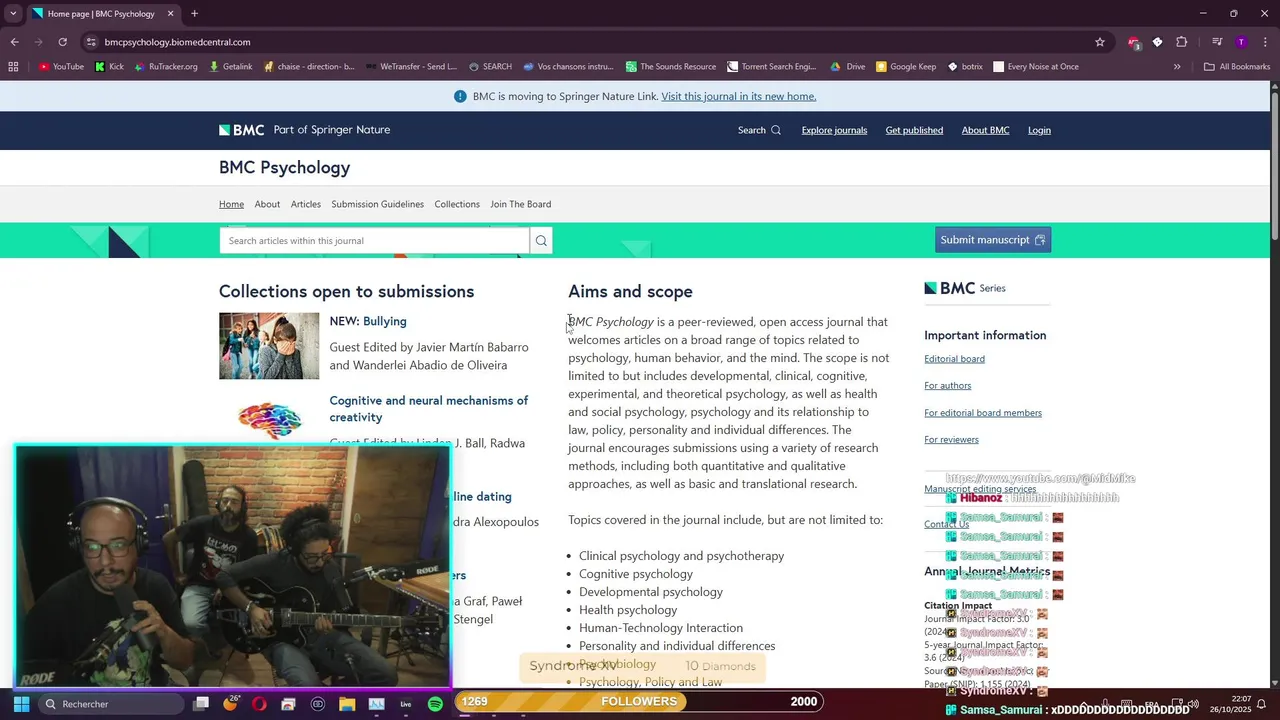Open the Getalink bookmark

(231, 67)
